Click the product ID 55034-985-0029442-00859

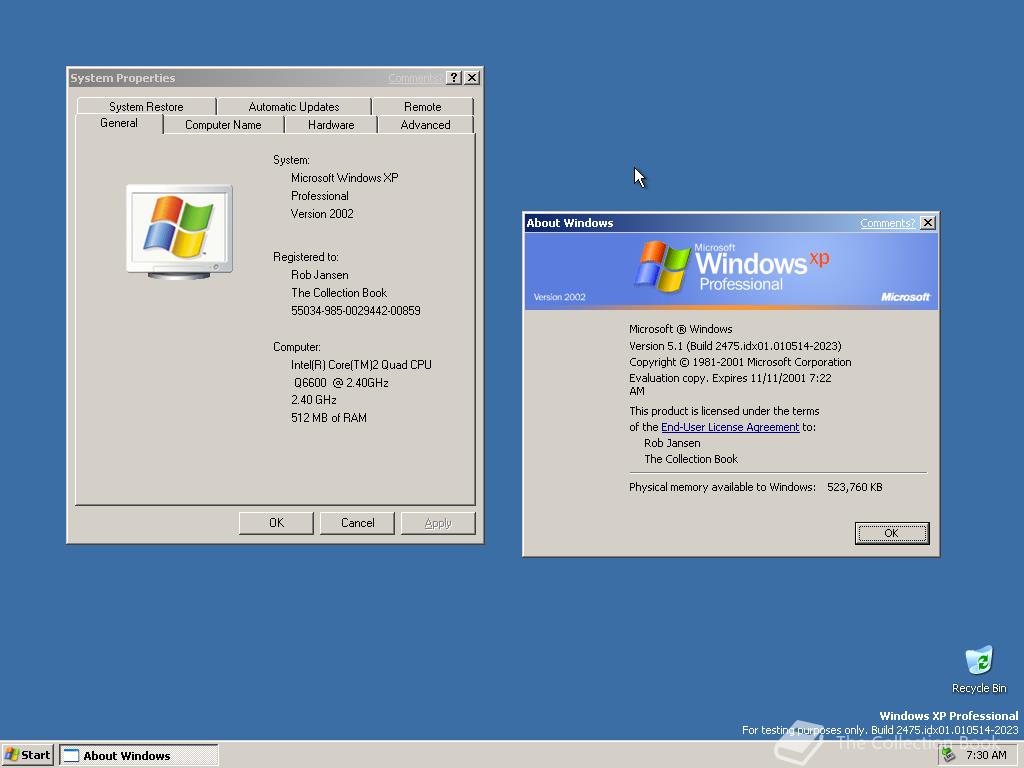coord(356,311)
